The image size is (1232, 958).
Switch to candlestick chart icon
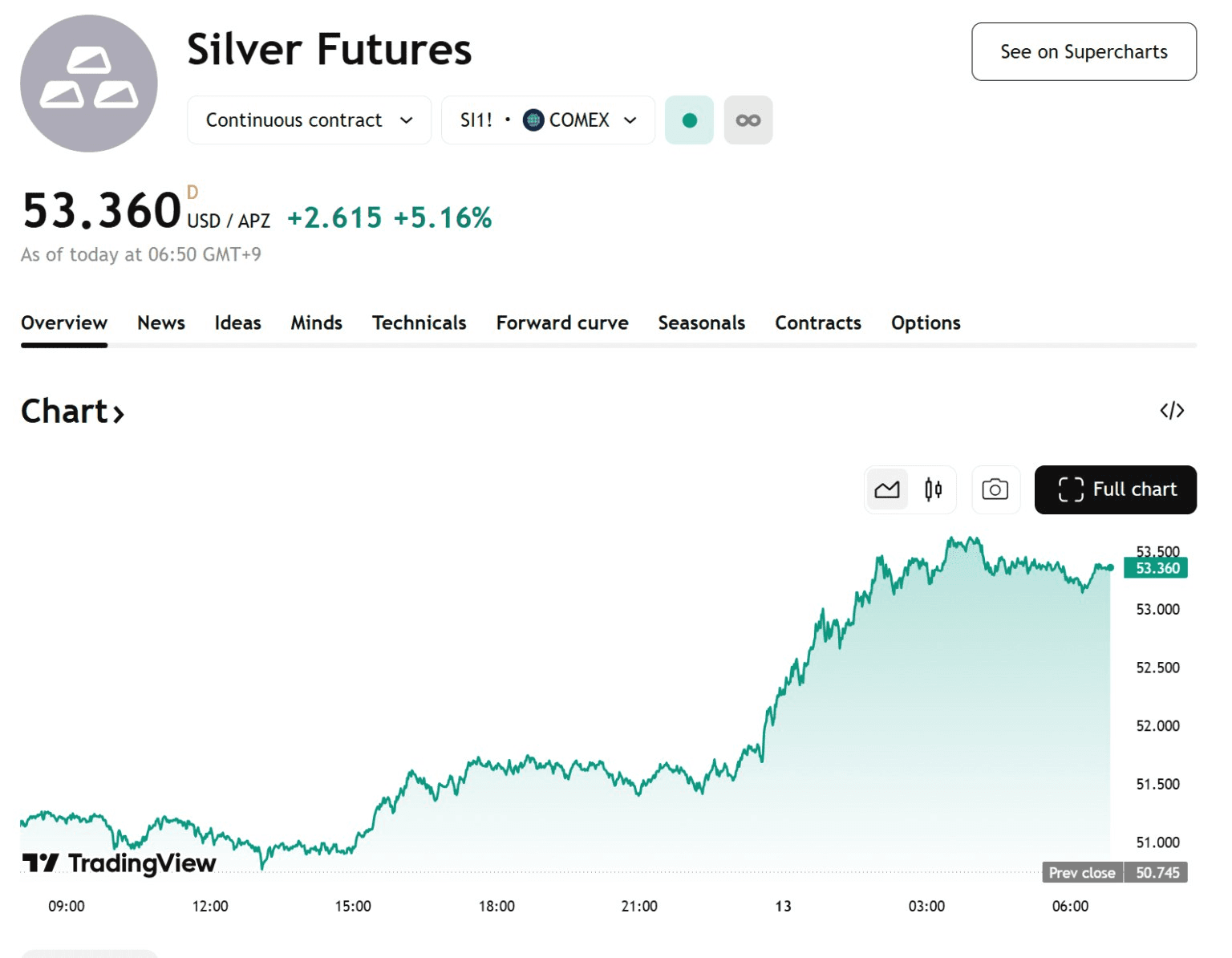point(933,489)
